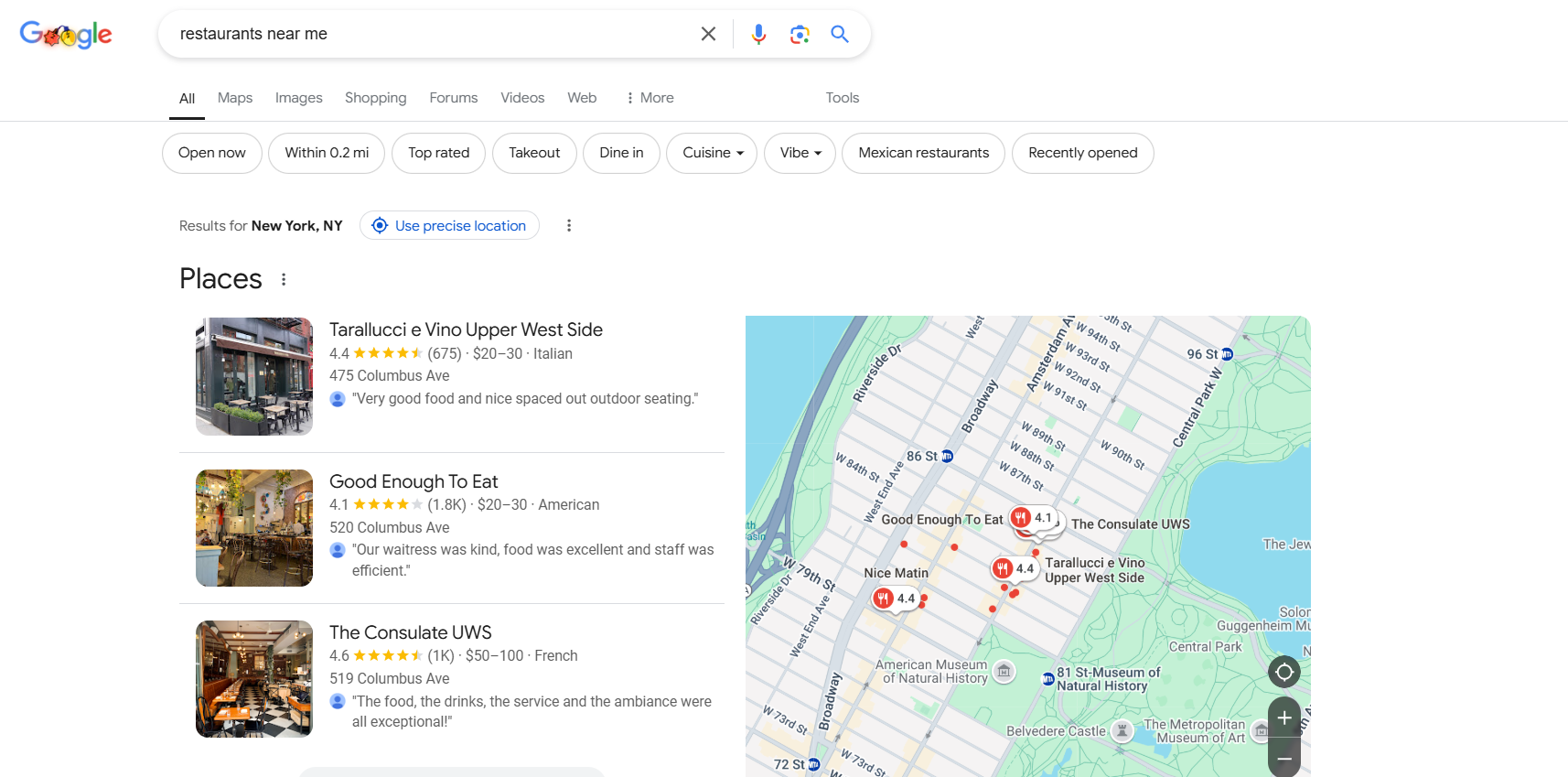This screenshot has width=1568, height=777.
Task: Click Use precise location button
Action: pyautogui.click(x=449, y=226)
